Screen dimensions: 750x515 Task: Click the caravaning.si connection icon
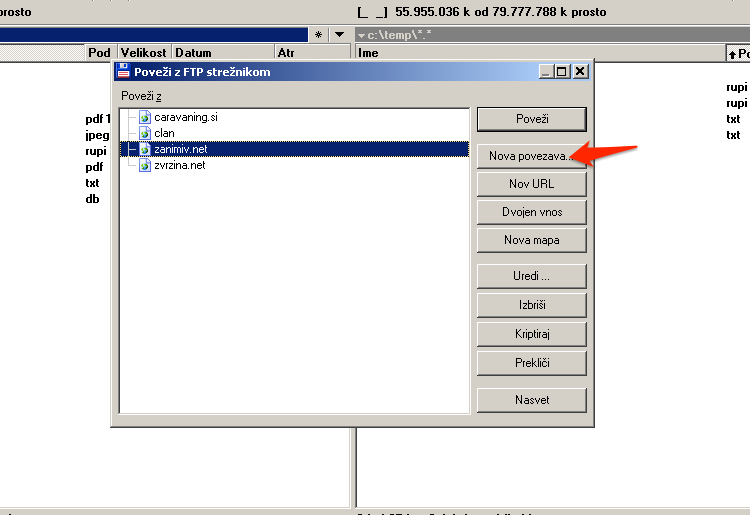coord(145,117)
